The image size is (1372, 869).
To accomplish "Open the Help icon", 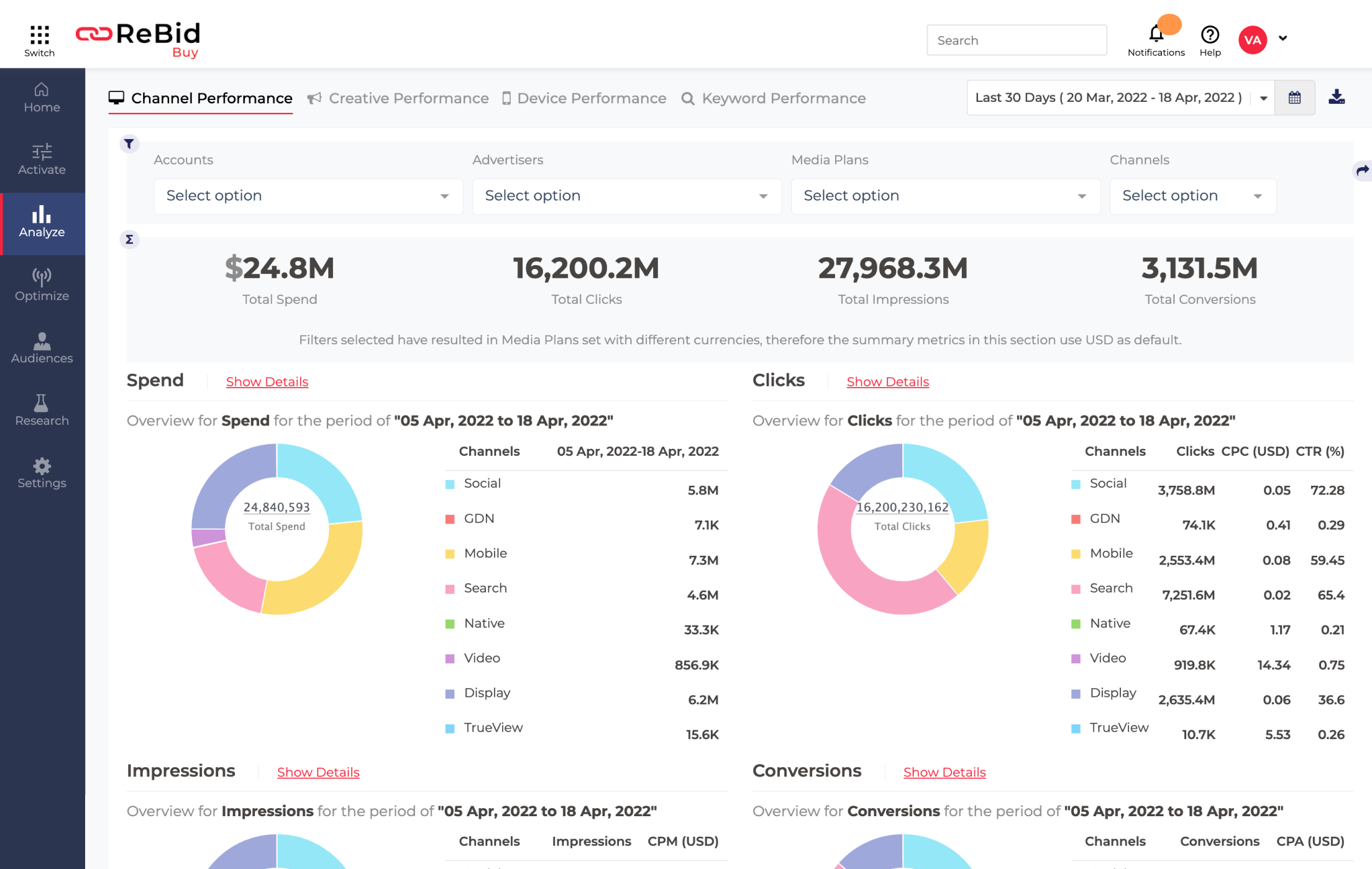I will click(1209, 34).
